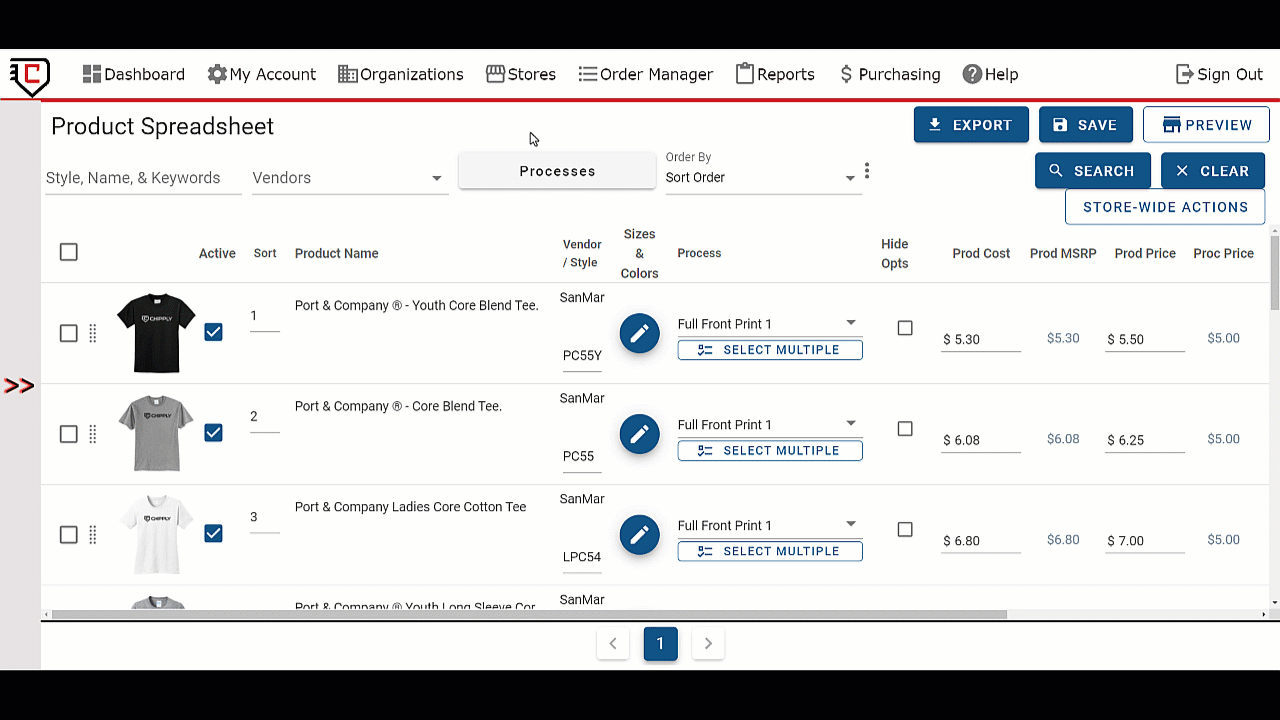Screen dimensions: 1280x720
Task: Clear the search filters
Action: click(x=1213, y=171)
